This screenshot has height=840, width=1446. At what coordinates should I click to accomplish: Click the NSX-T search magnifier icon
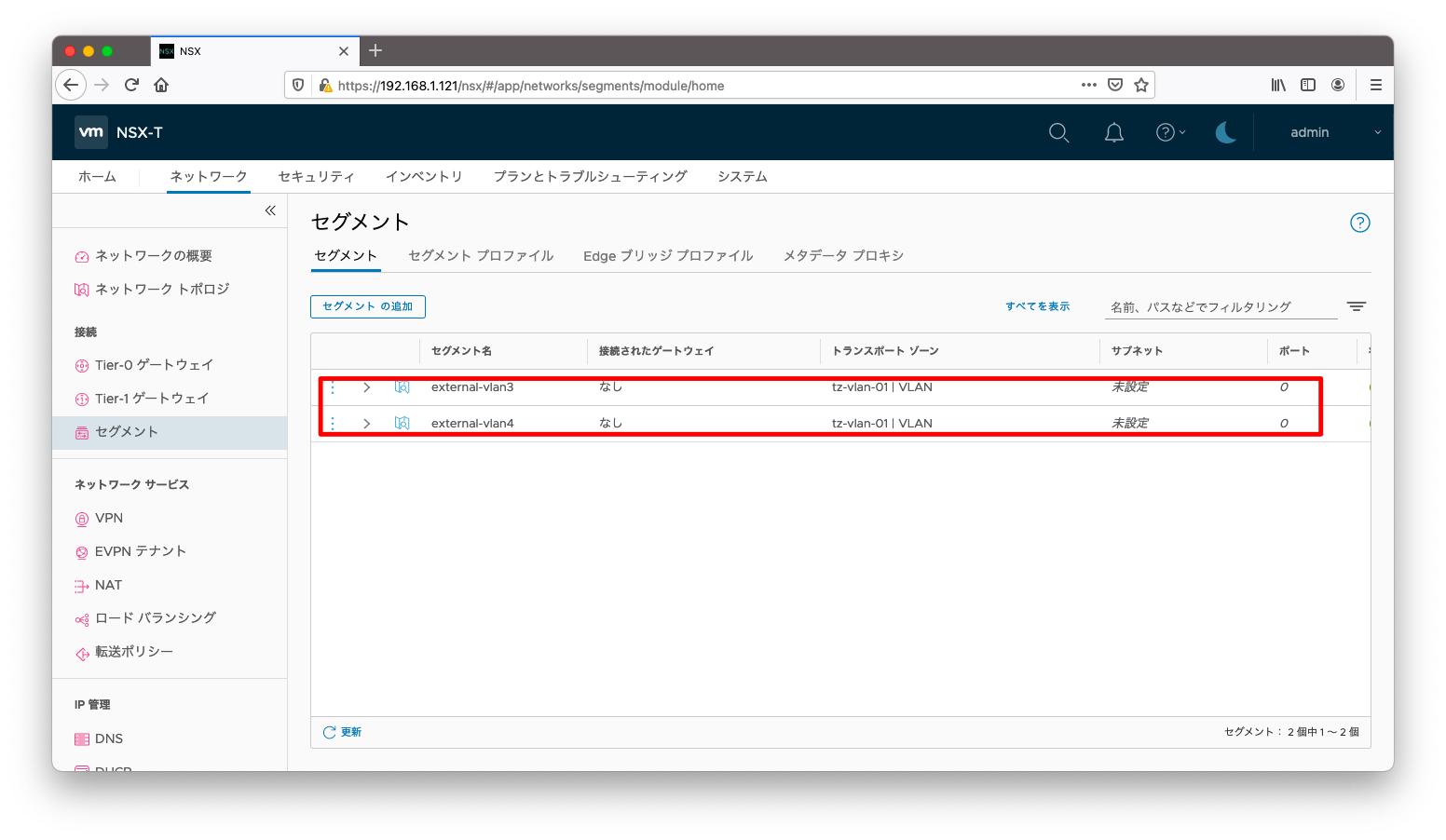click(x=1058, y=132)
